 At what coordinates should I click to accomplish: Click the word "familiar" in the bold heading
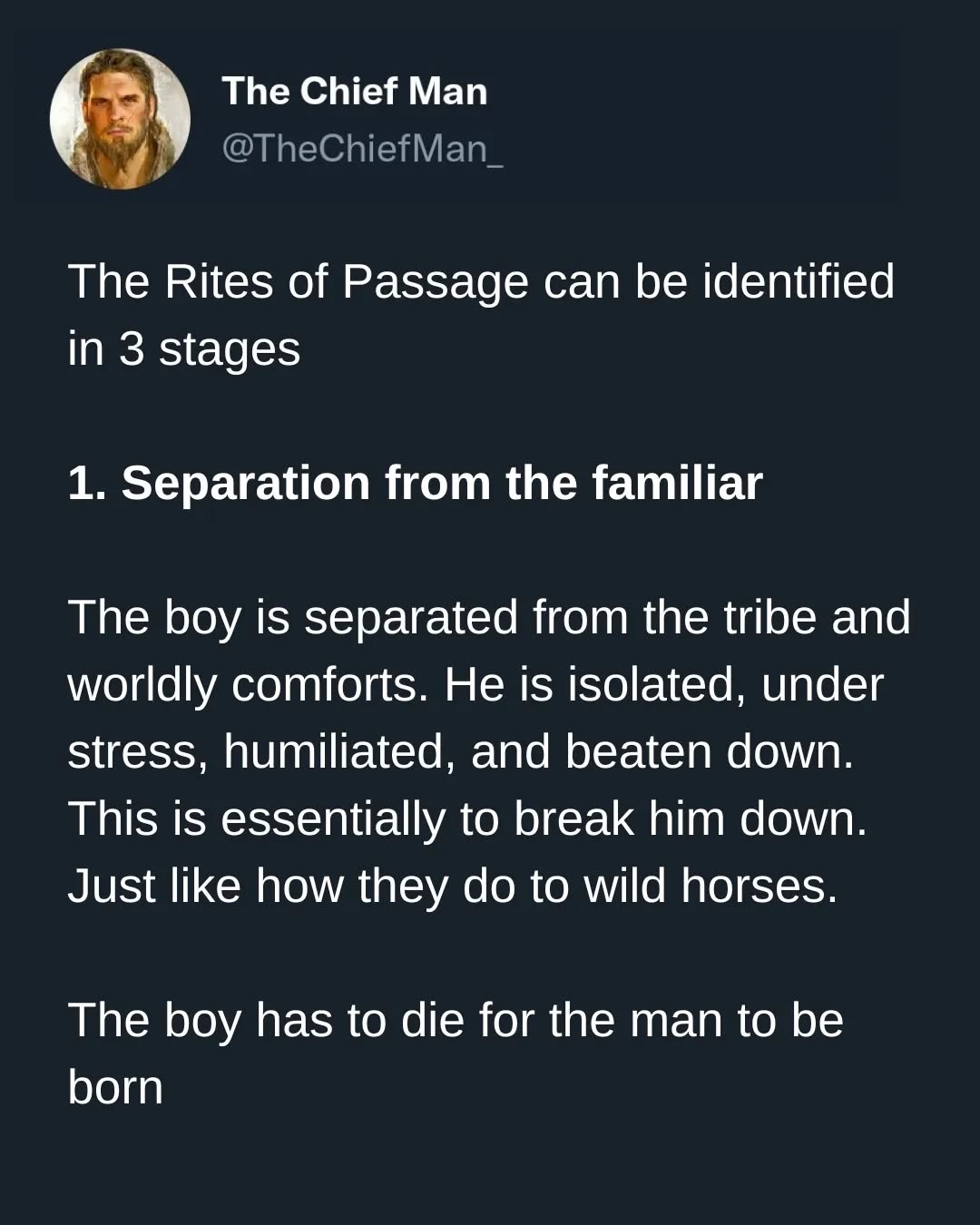pyautogui.click(x=677, y=483)
